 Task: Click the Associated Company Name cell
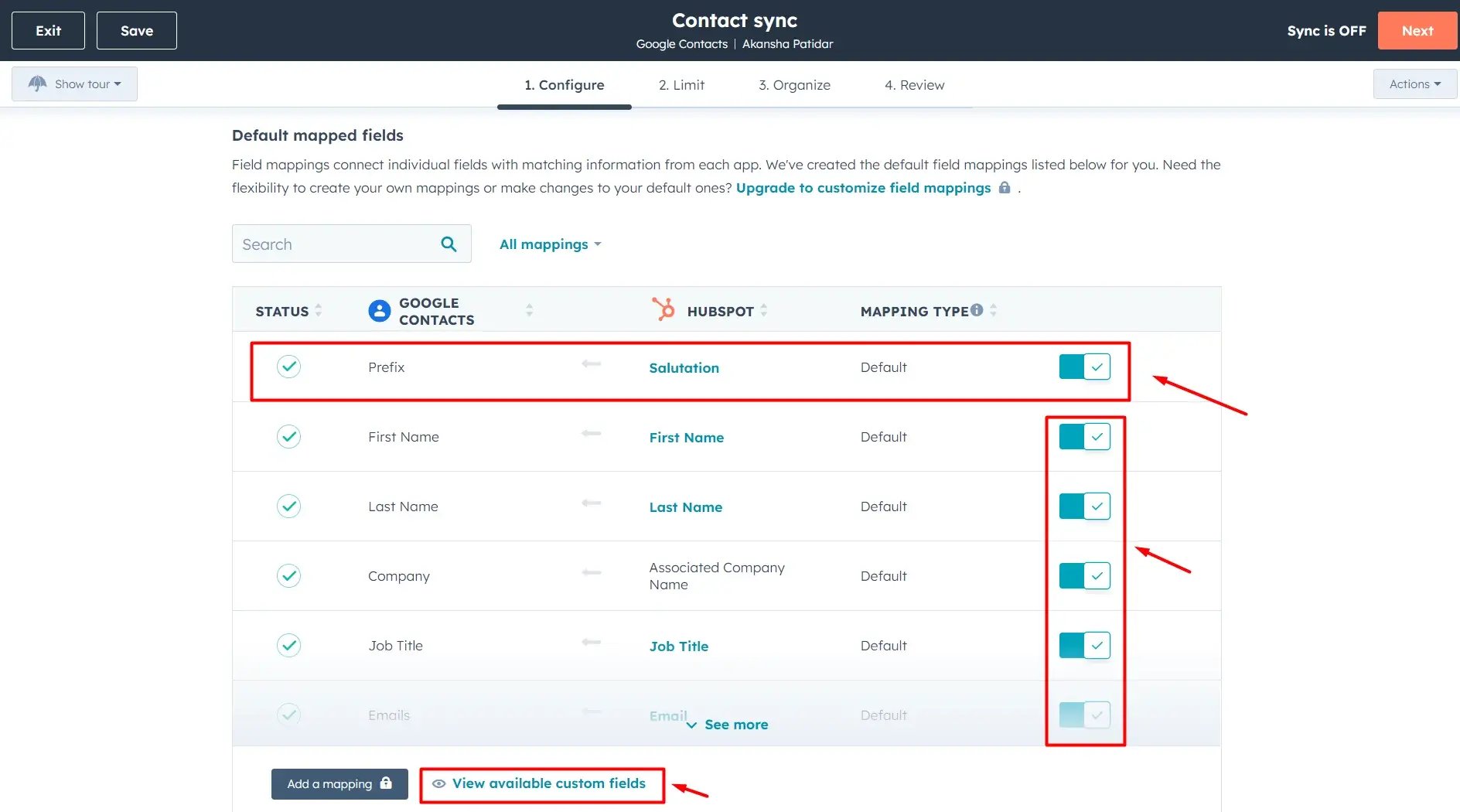pos(717,576)
